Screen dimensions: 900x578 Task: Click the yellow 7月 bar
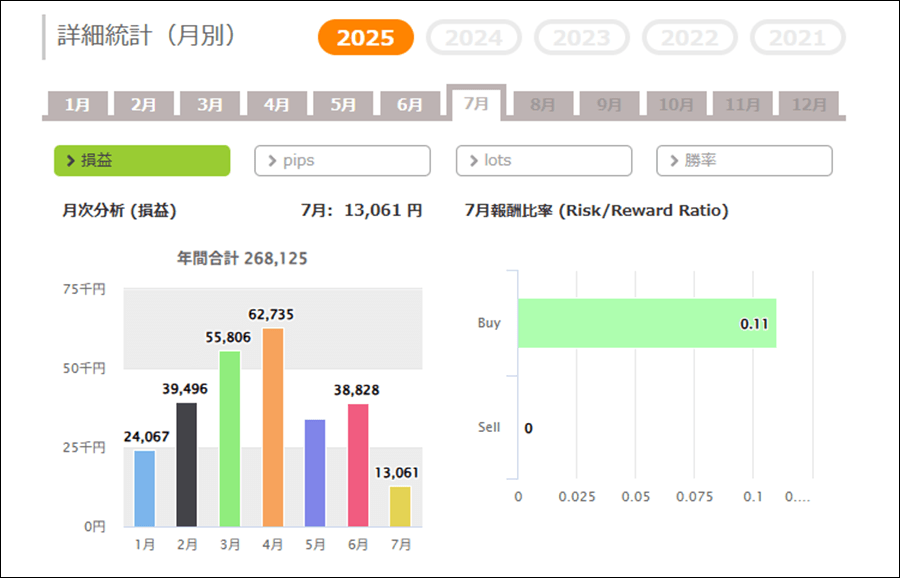[401, 506]
